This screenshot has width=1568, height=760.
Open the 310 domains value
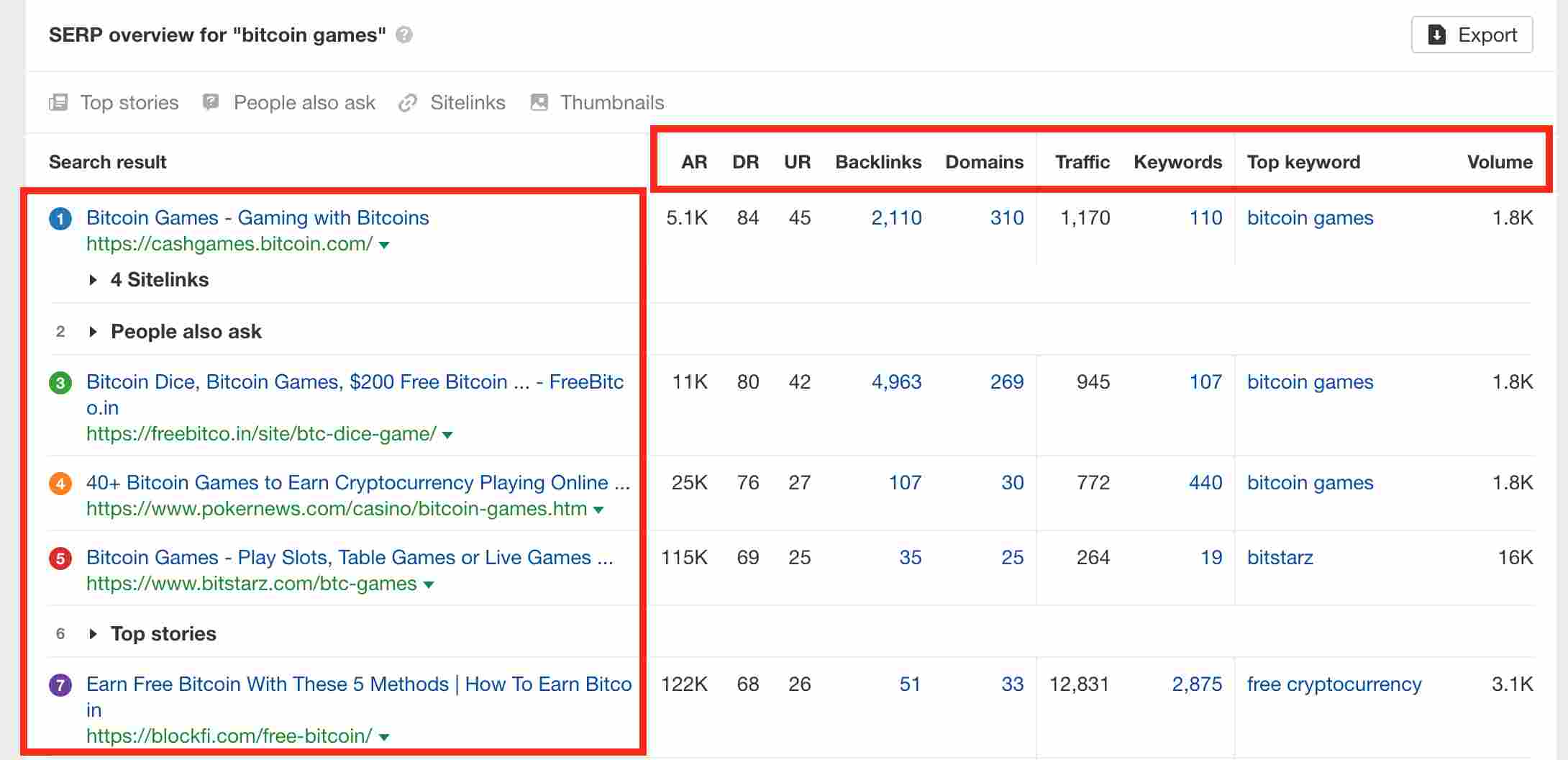point(1007,217)
